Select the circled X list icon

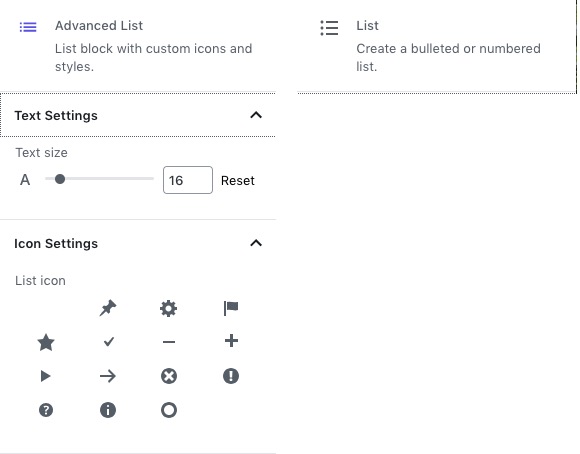point(169,376)
